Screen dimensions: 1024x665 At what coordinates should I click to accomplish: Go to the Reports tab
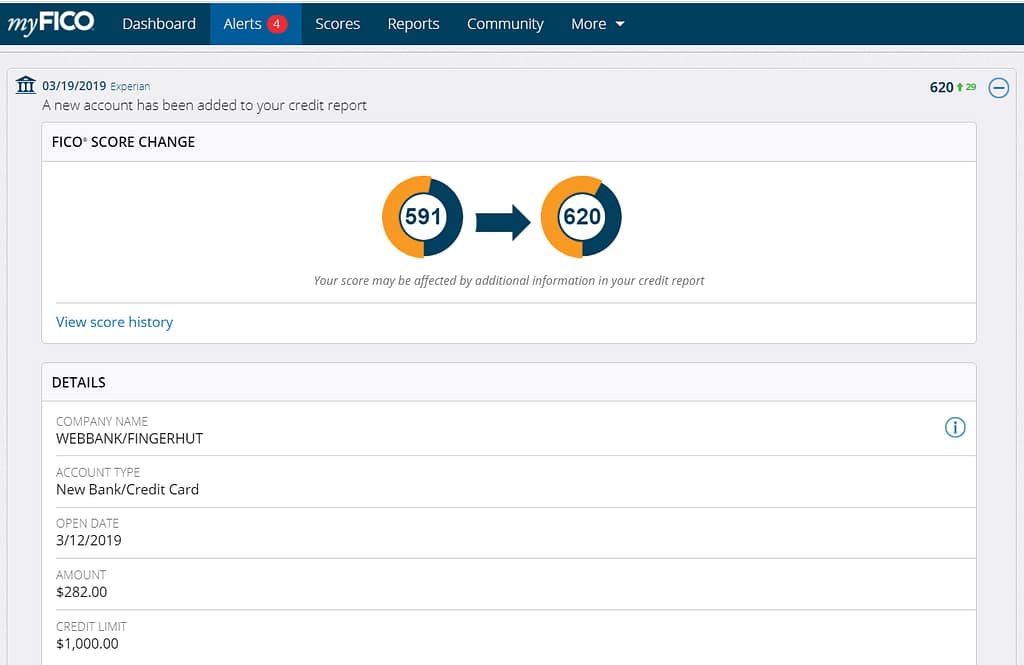(x=413, y=24)
